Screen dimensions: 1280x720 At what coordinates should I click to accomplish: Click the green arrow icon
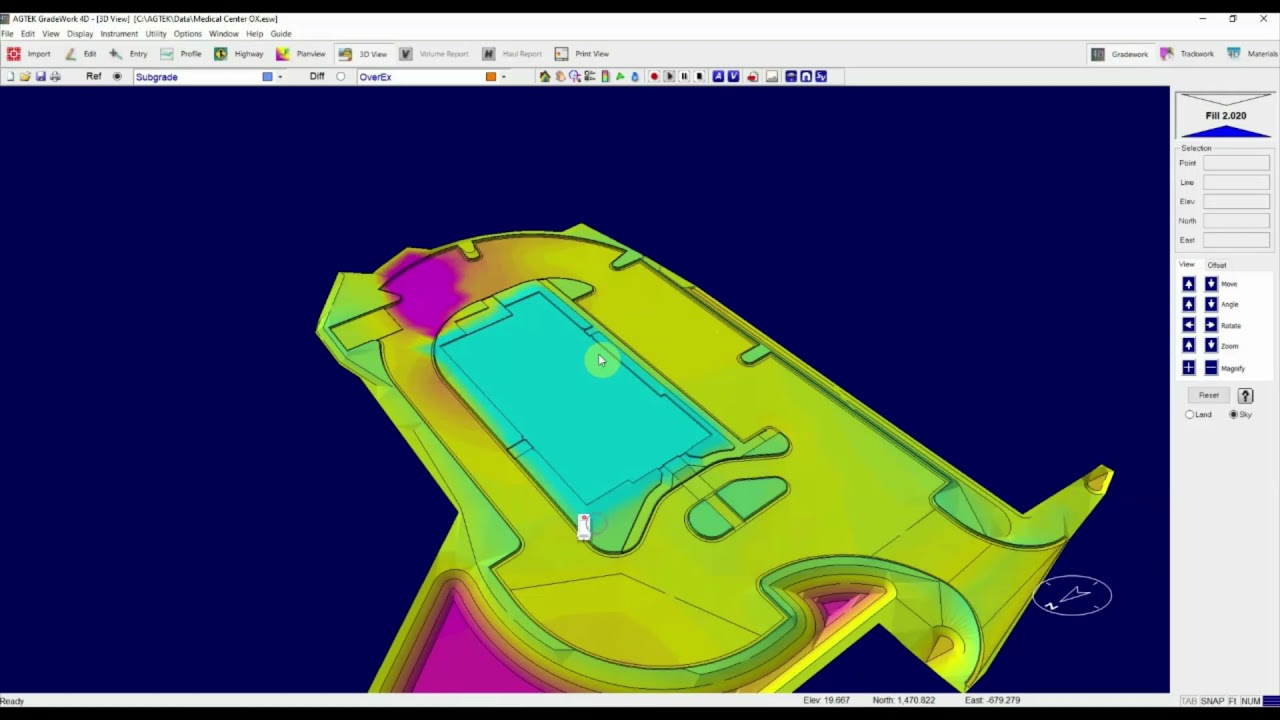click(x=620, y=77)
